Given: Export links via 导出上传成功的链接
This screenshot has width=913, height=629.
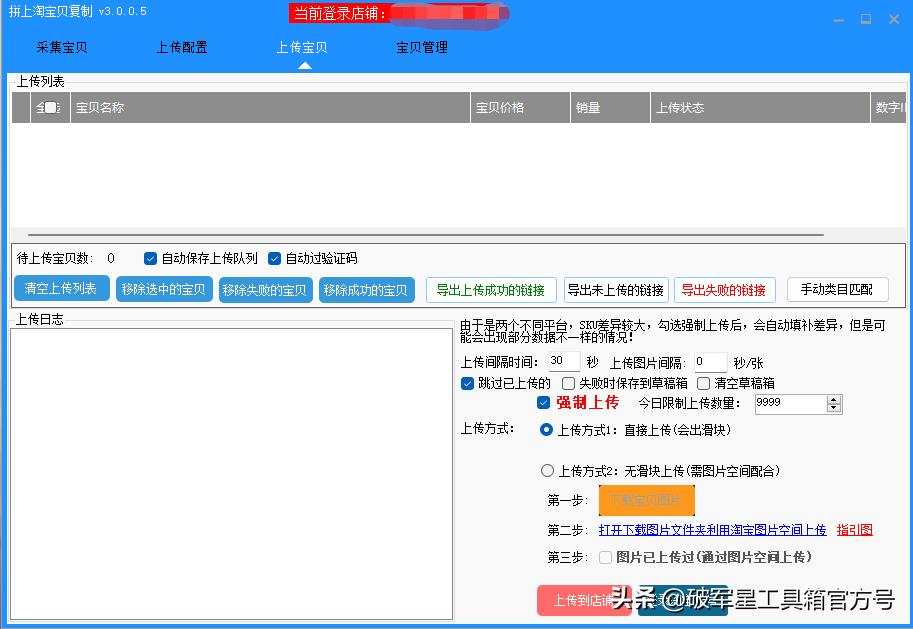Looking at the screenshot, I should [491, 290].
